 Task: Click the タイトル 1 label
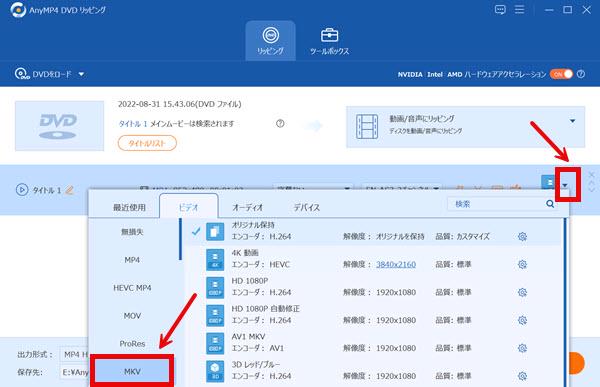pyautogui.click(x=47, y=190)
